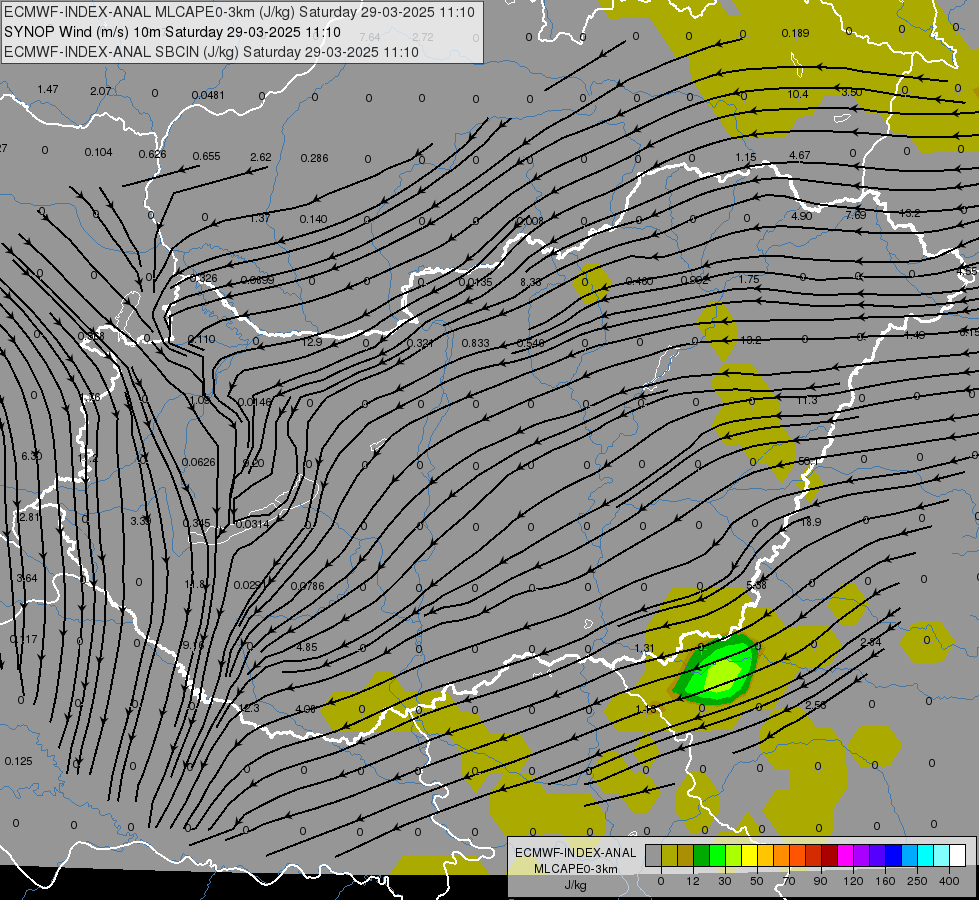Screen dimensions: 979x900
Task: Click the 2.84 value on the map
Action: (870, 642)
